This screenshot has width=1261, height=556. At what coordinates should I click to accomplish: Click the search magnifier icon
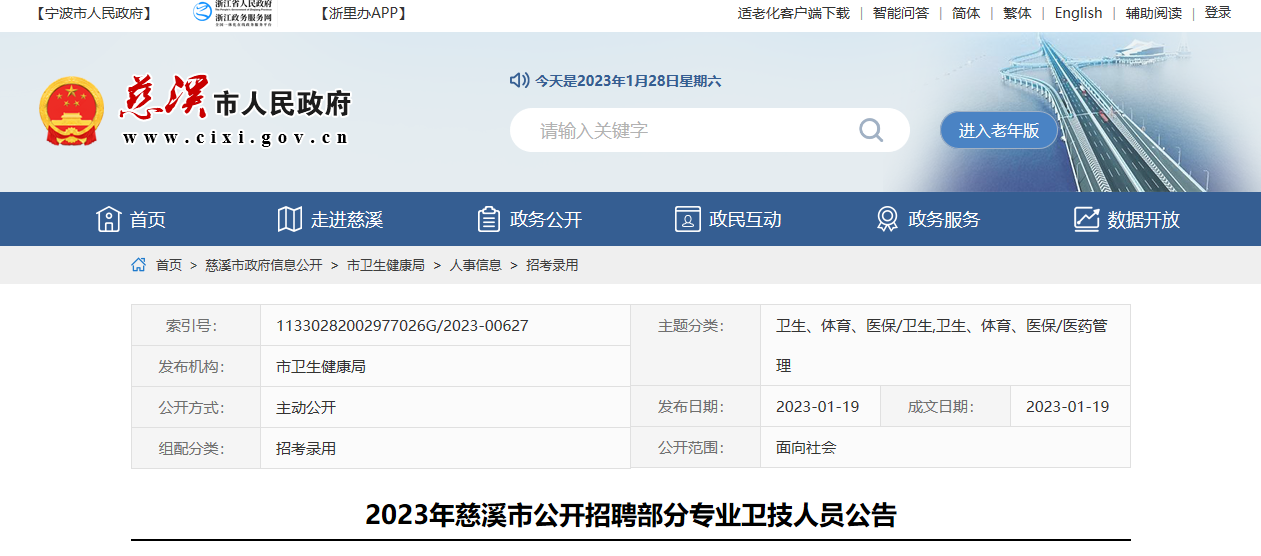[x=870, y=130]
